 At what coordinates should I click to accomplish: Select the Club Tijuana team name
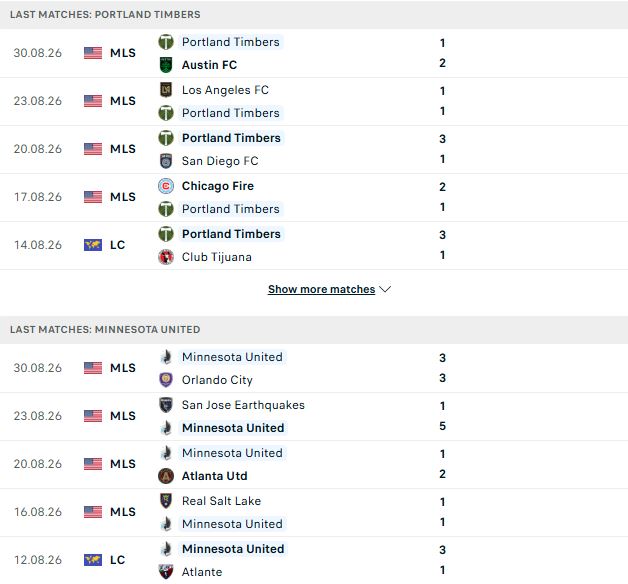click(217, 257)
